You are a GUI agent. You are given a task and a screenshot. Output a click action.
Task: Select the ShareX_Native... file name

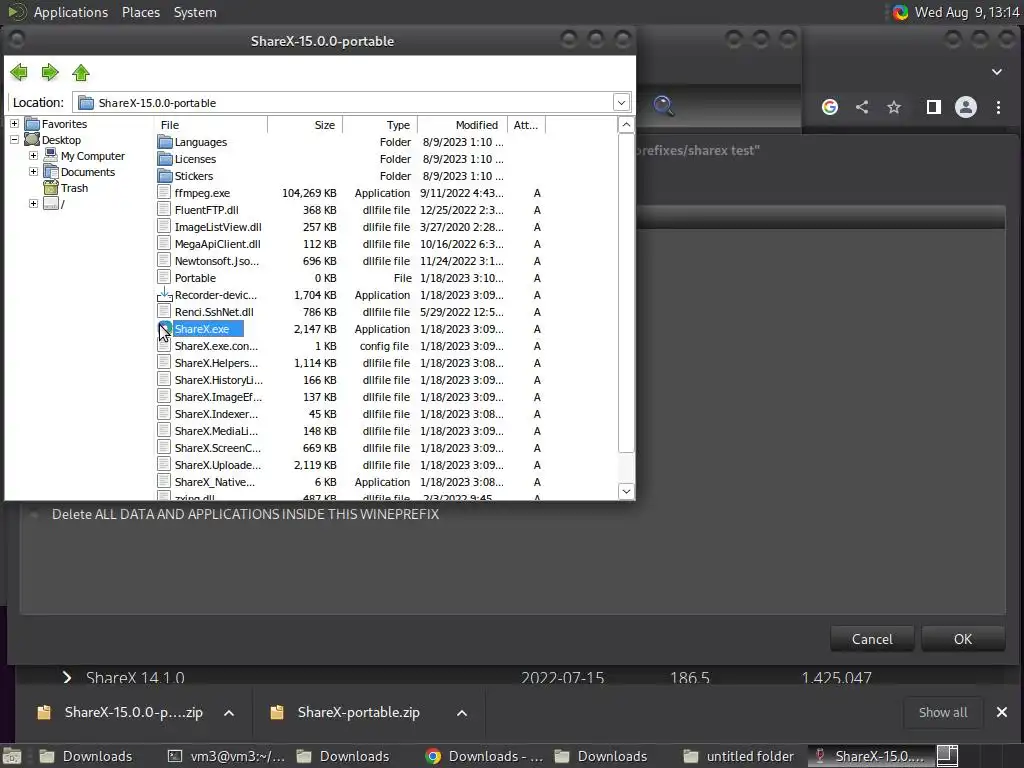(x=215, y=482)
